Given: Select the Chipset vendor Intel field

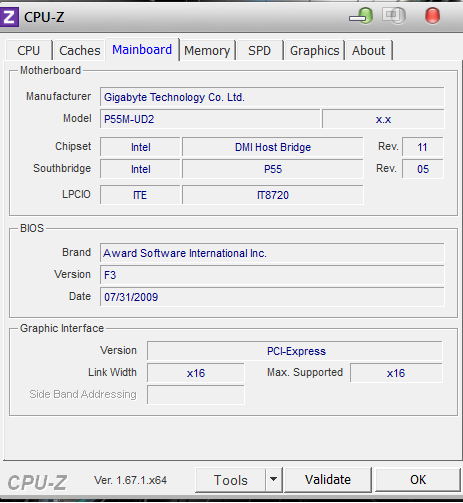Looking at the screenshot, I should tap(140, 147).
